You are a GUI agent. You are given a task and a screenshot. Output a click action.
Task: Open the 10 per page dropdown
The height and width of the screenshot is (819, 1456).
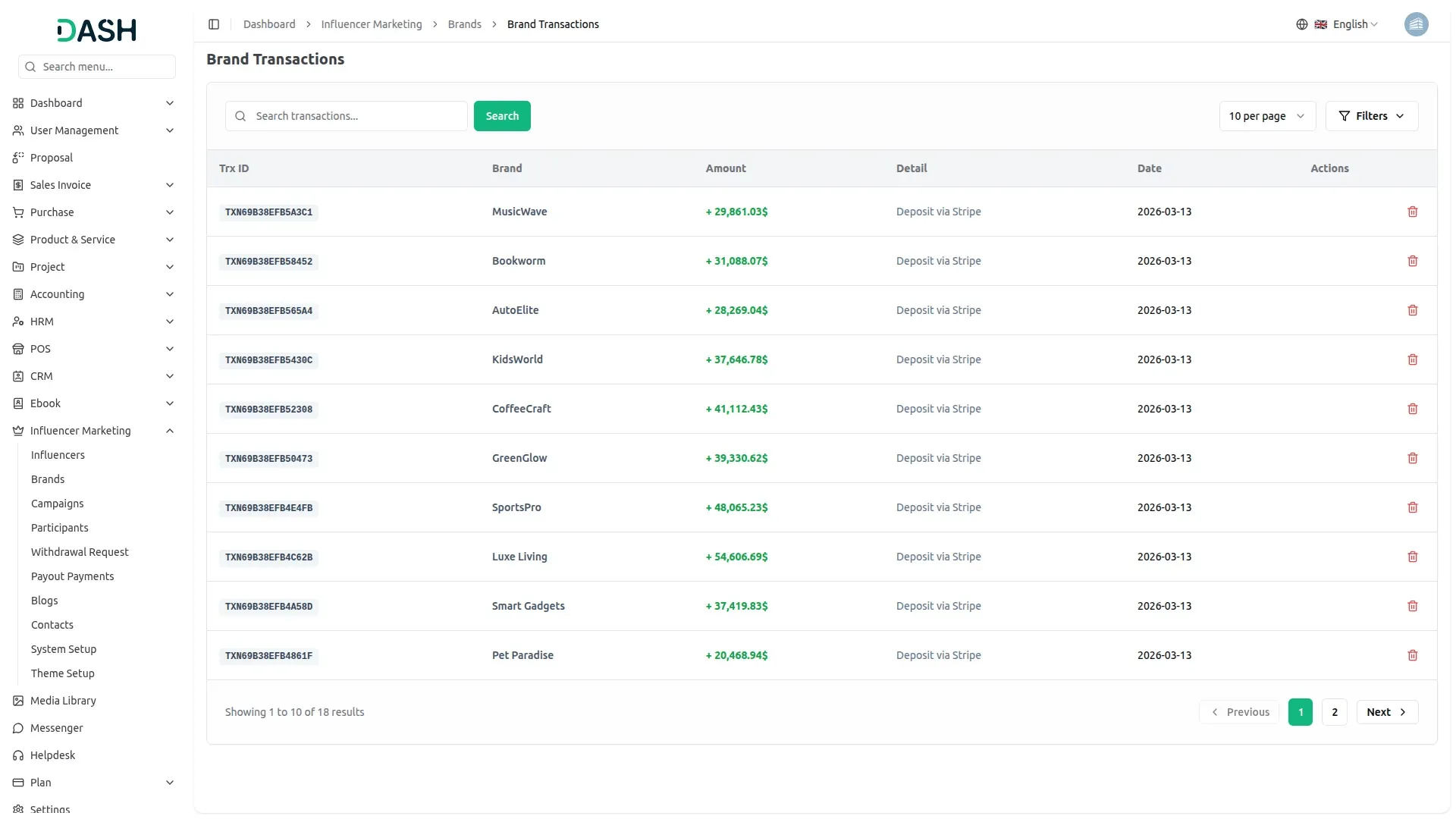(x=1266, y=116)
